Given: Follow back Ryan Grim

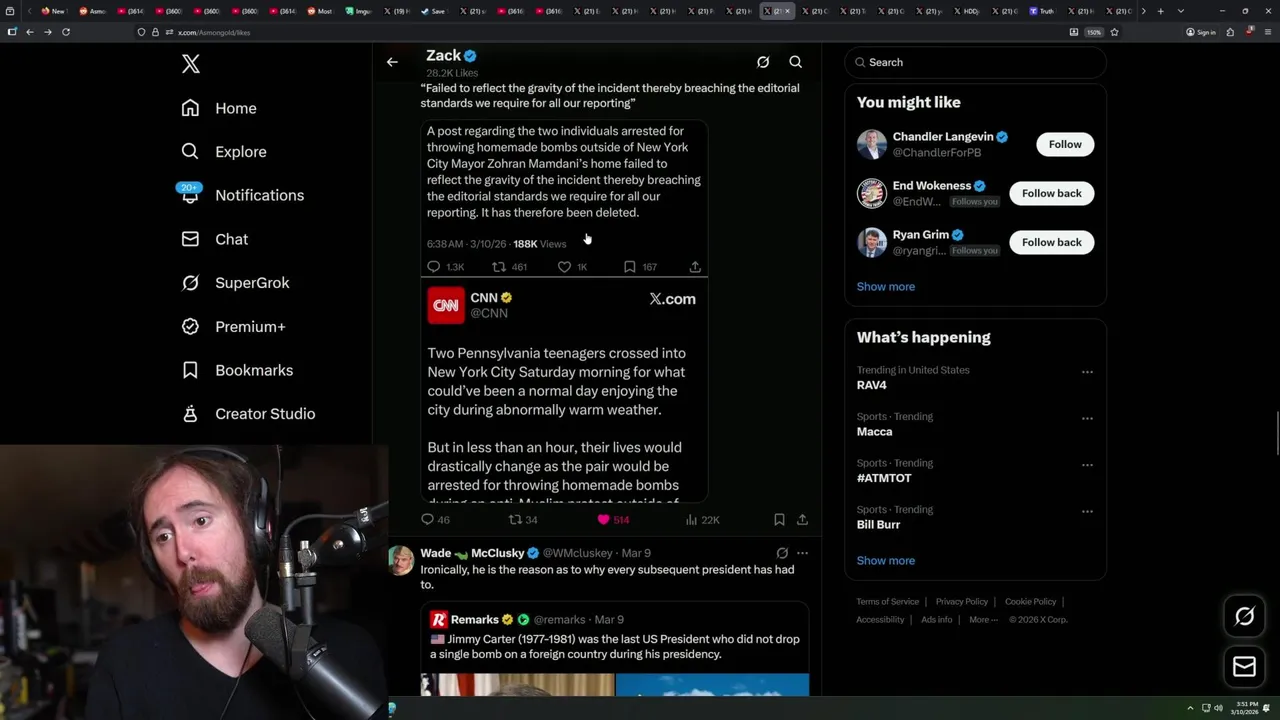Looking at the screenshot, I should click(1051, 242).
